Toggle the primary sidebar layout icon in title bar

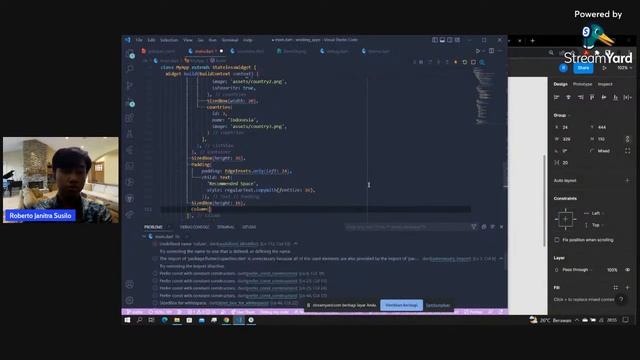435,40
